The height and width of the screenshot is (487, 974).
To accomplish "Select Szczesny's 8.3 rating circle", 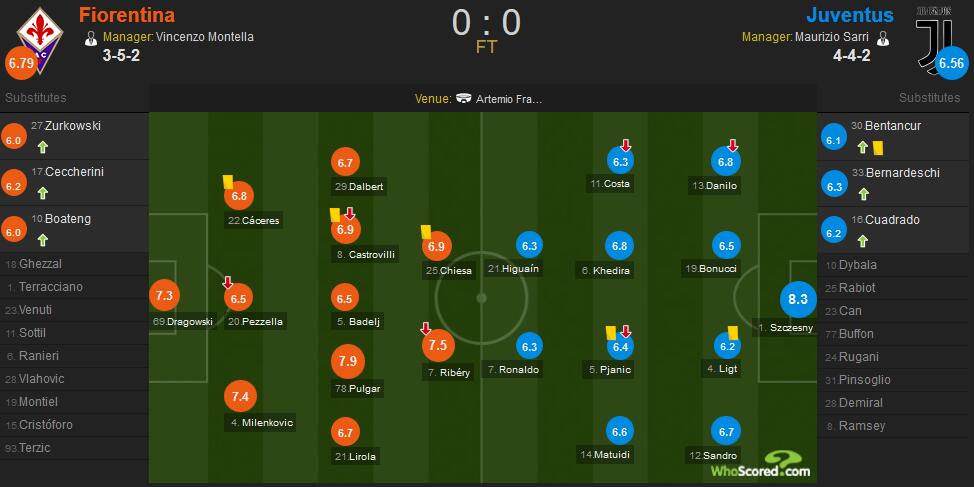I will click(x=798, y=299).
